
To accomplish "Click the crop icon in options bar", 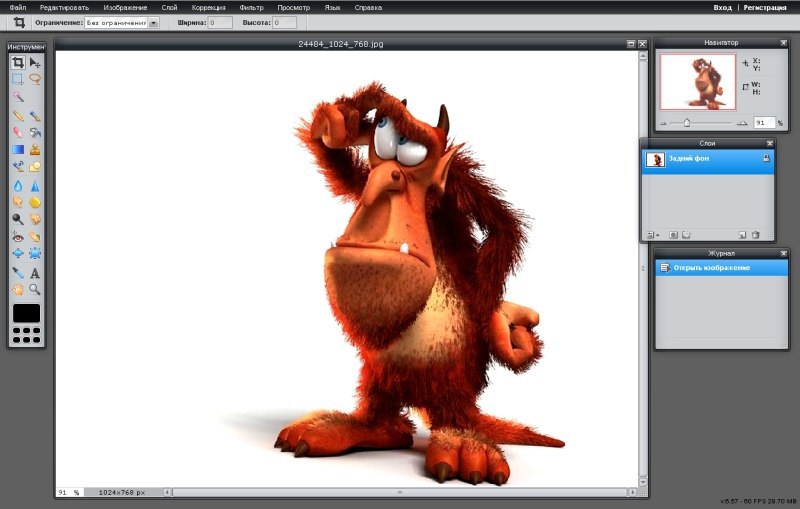I will 19,22.
